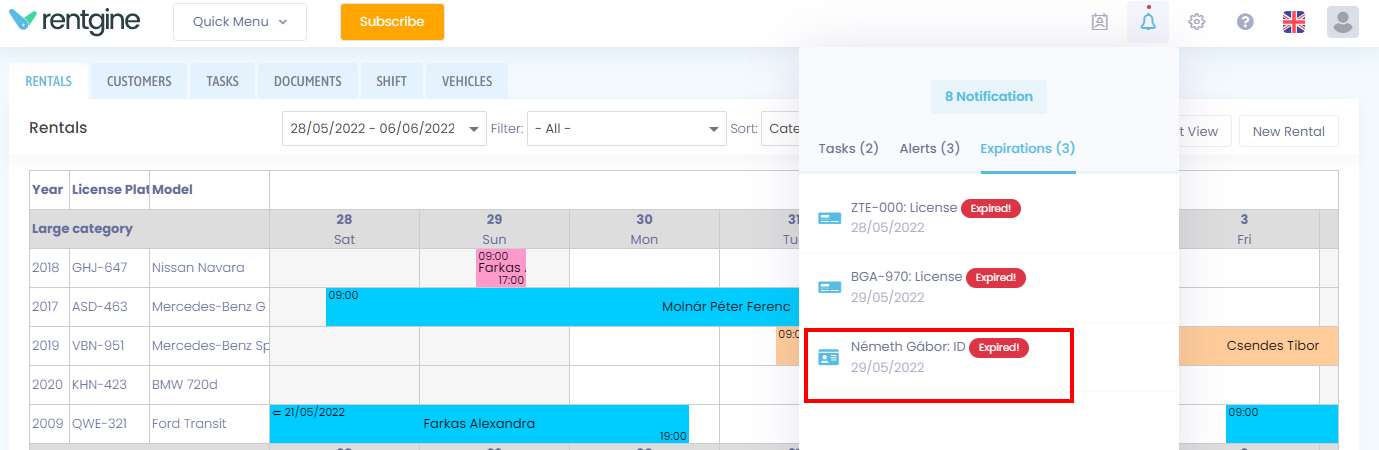
Task: Open the user profile avatar
Action: coord(1342,21)
